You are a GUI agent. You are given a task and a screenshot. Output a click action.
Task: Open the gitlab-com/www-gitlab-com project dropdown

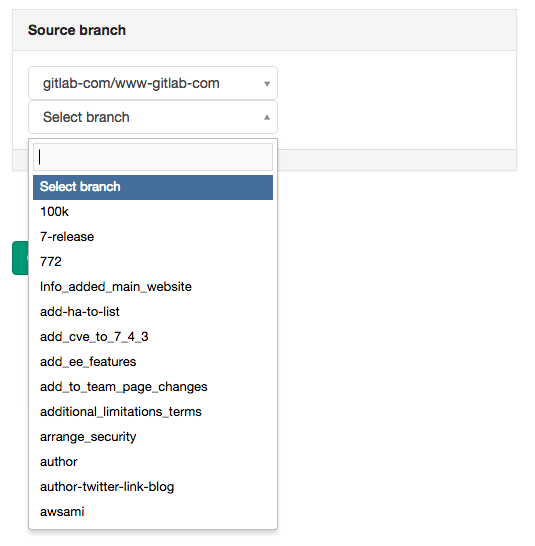(153, 83)
